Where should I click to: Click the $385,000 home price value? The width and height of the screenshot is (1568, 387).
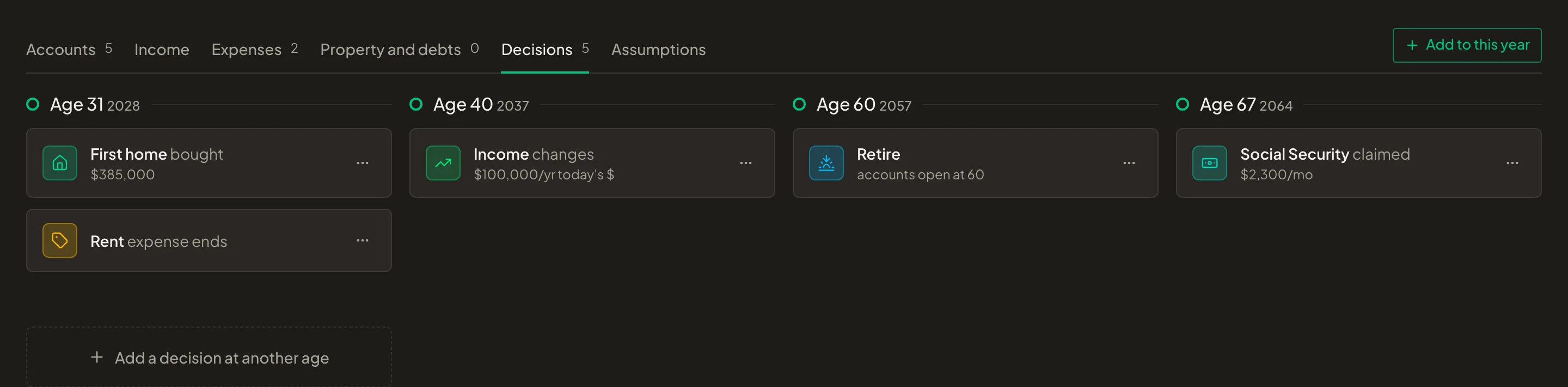coord(122,175)
